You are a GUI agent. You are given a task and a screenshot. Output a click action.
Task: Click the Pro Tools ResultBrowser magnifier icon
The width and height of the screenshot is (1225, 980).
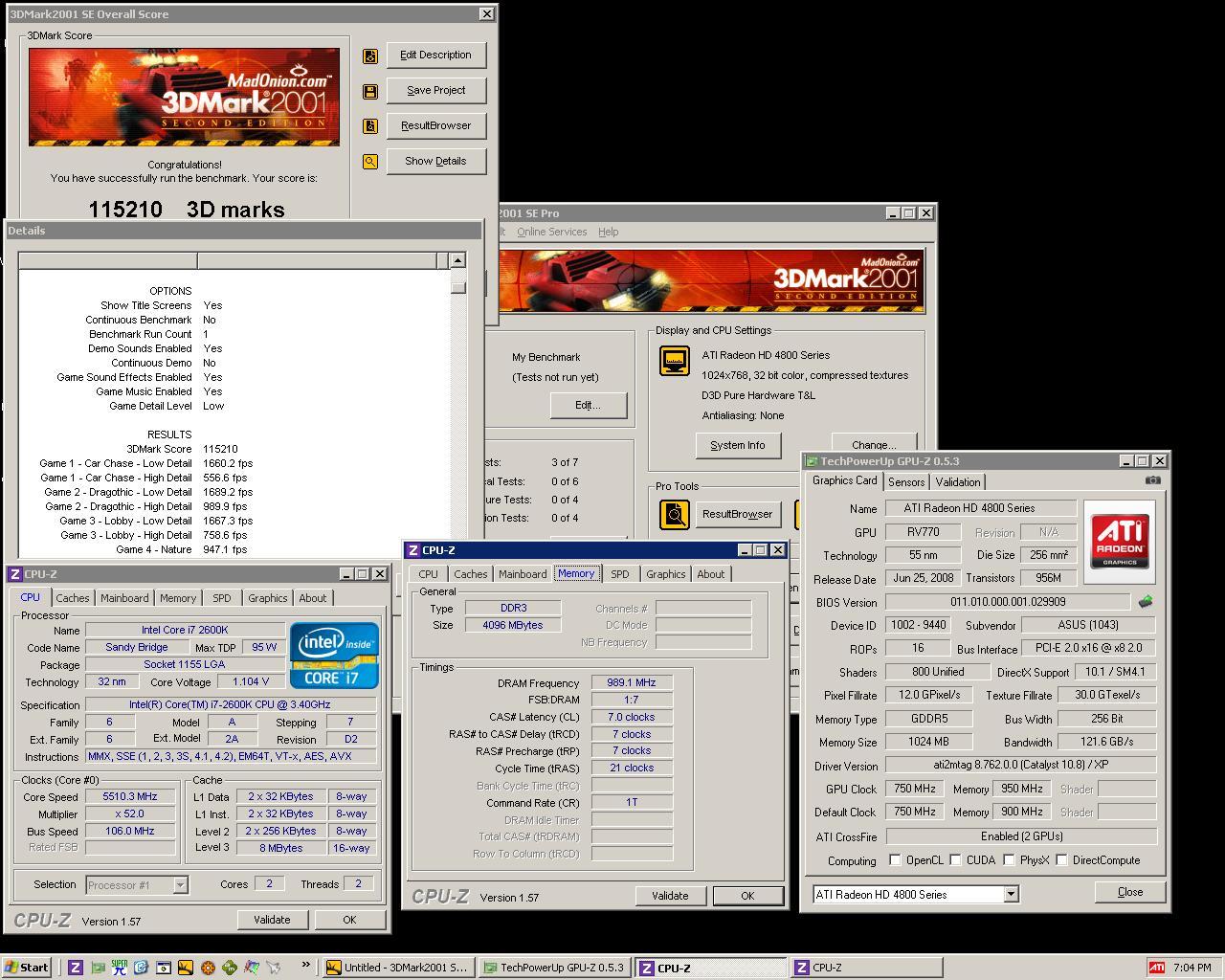[x=675, y=515]
